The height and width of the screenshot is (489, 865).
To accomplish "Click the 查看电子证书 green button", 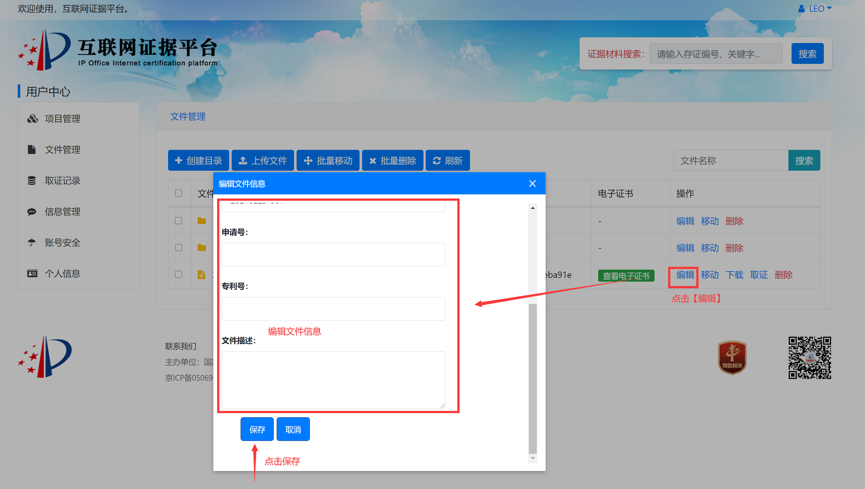I will click(x=626, y=276).
